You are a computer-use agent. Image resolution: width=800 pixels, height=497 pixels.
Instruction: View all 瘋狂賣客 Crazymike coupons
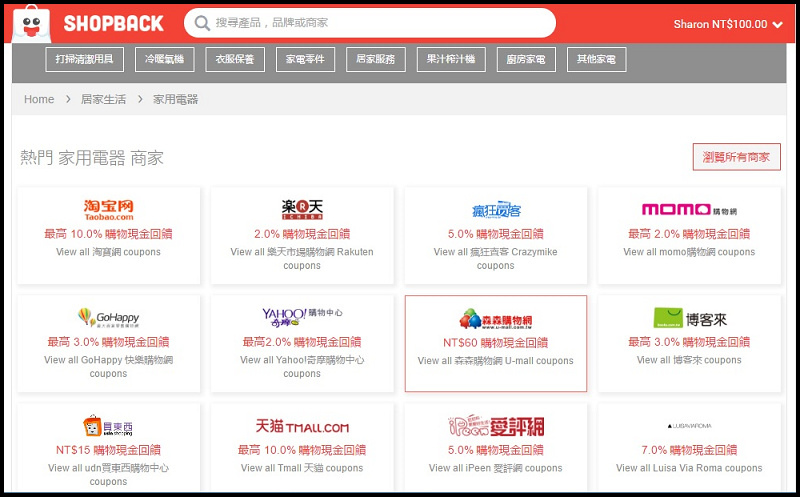coord(496,259)
